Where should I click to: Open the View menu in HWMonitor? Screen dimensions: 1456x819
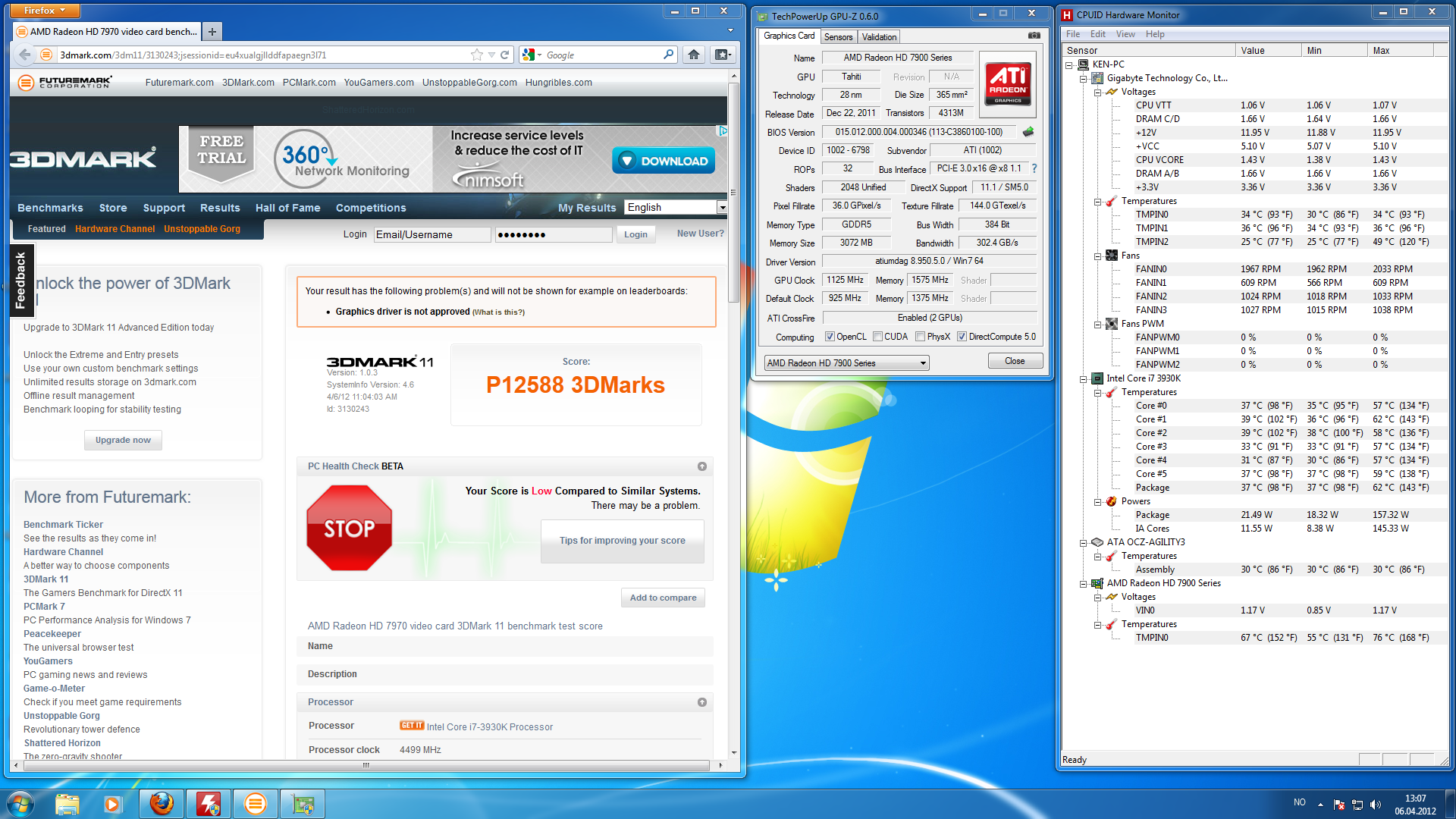[x=1125, y=34]
